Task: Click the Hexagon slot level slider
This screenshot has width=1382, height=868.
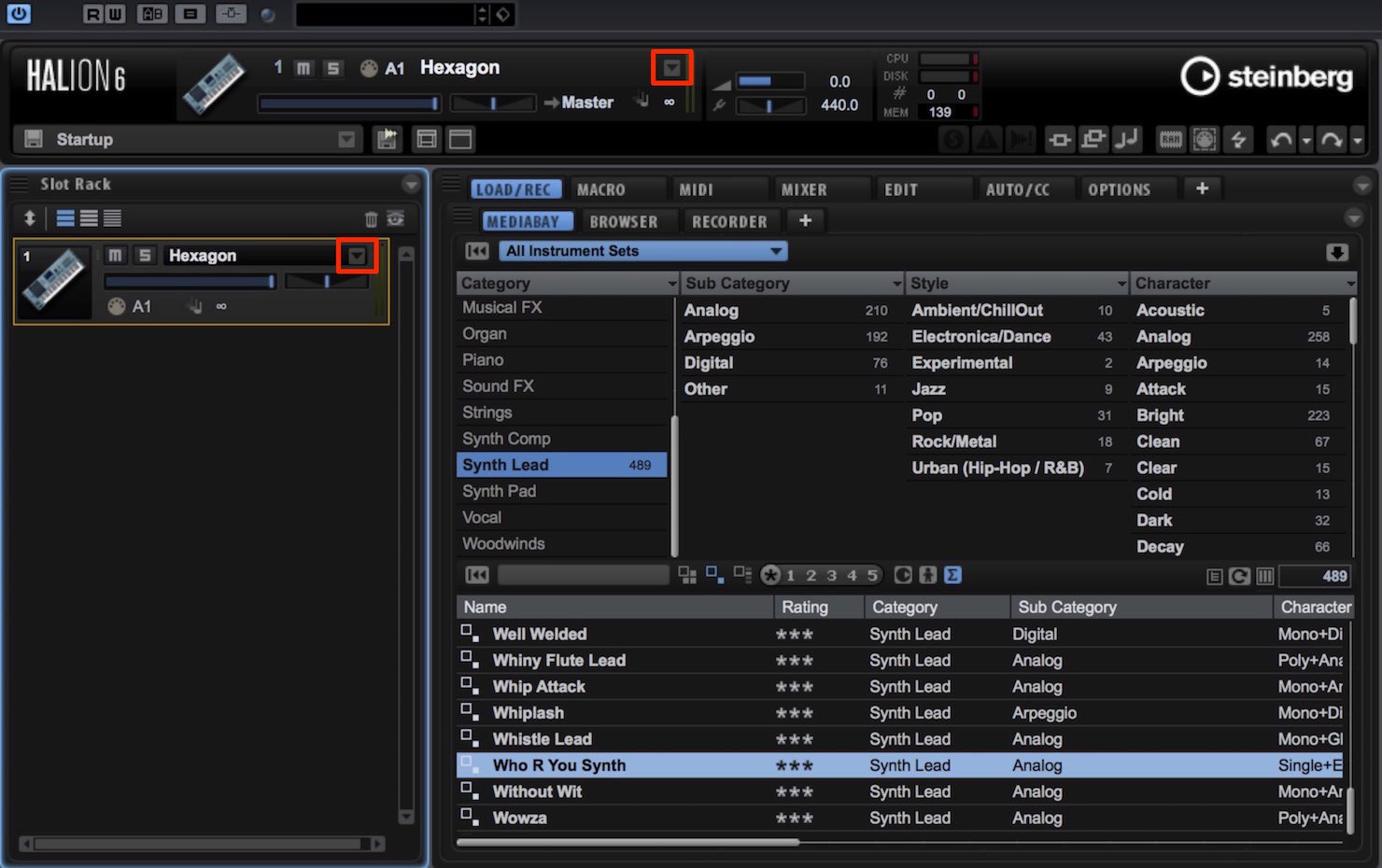Action: (x=190, y=281)
